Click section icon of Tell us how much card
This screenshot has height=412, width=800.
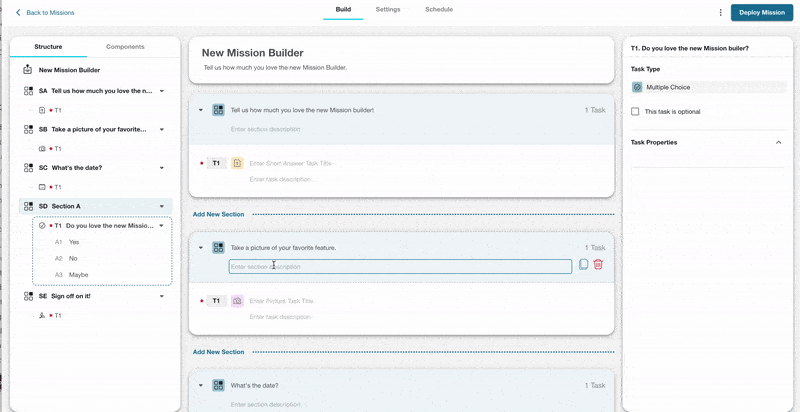click(x=218, y=110)
